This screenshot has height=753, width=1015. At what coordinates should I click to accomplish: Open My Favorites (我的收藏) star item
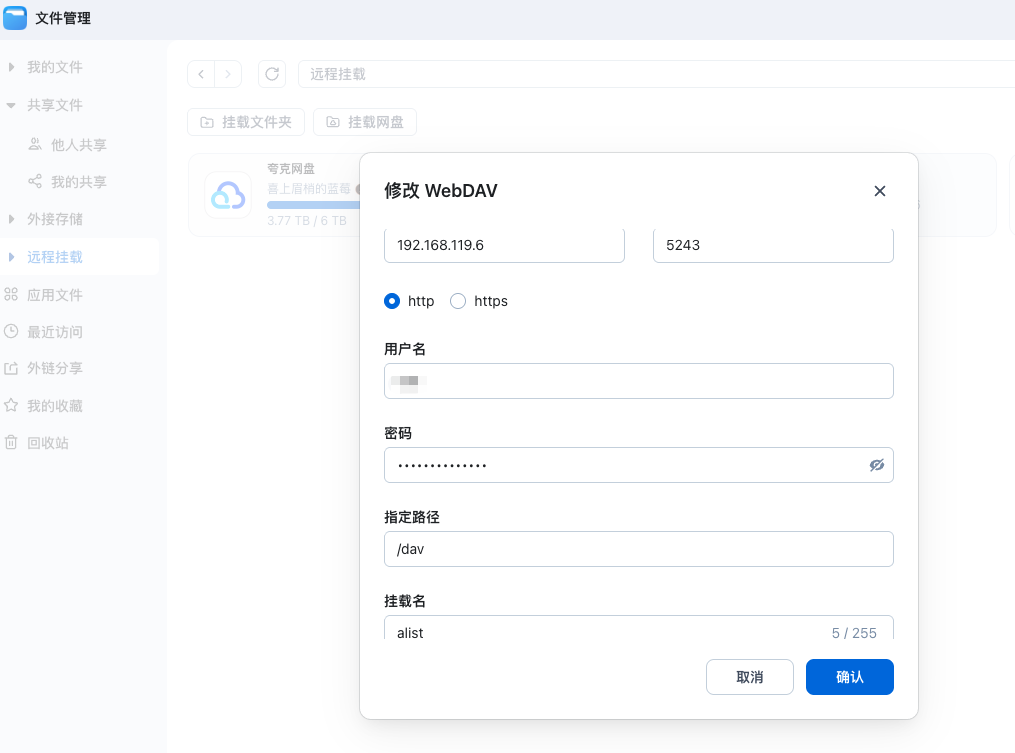tap(54, 406)
